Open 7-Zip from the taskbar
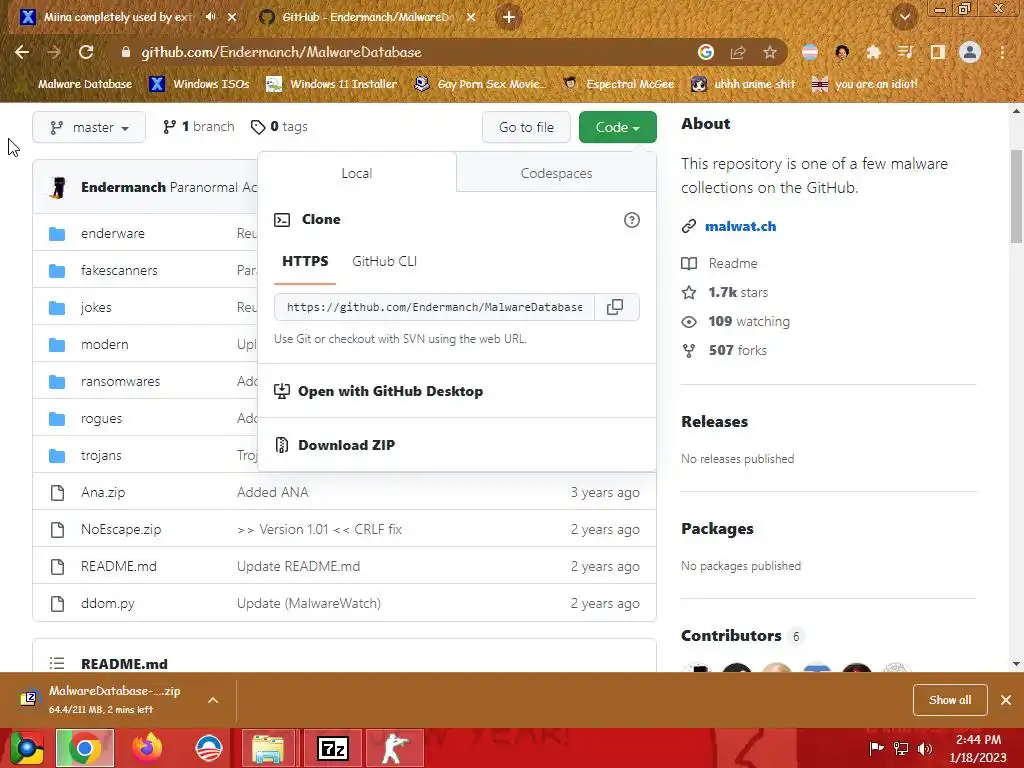Image resolution: width=1024 pixels, height=768 pixels. 332,748
